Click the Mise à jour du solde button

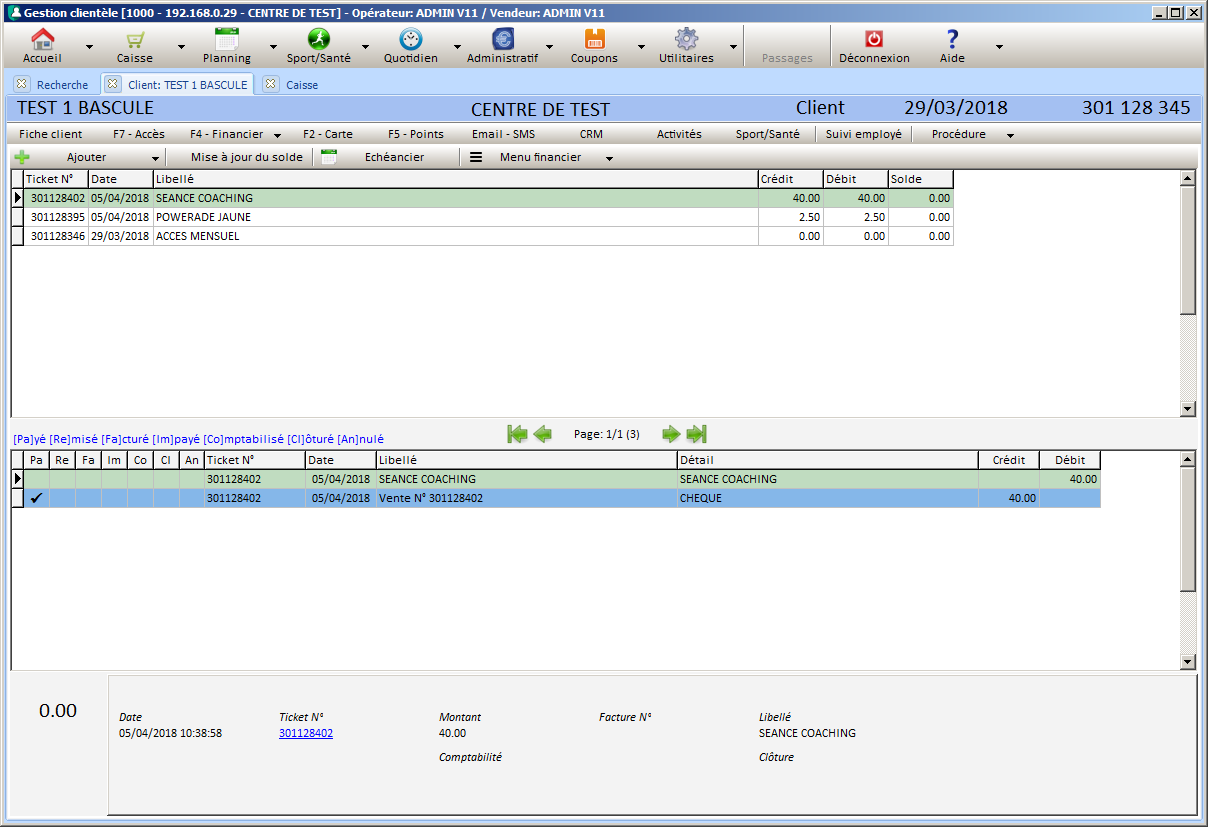pyautogui.click(x=246, y=157)
